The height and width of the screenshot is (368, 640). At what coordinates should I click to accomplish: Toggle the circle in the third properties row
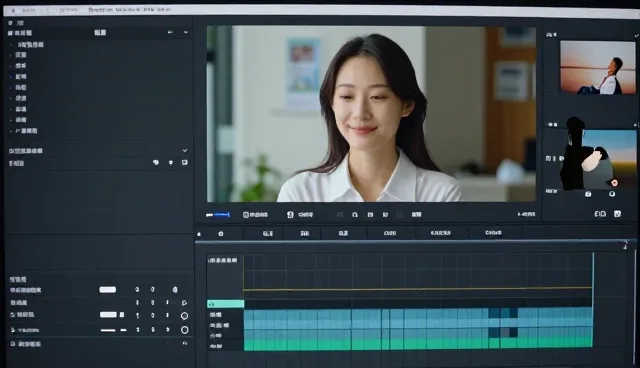point(184,315)
